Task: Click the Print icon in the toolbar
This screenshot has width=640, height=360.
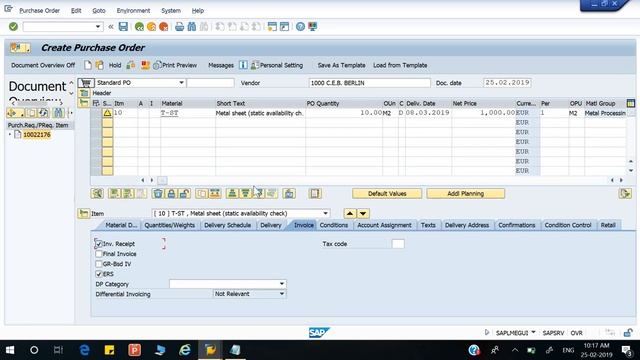Action: coord(179,27)
